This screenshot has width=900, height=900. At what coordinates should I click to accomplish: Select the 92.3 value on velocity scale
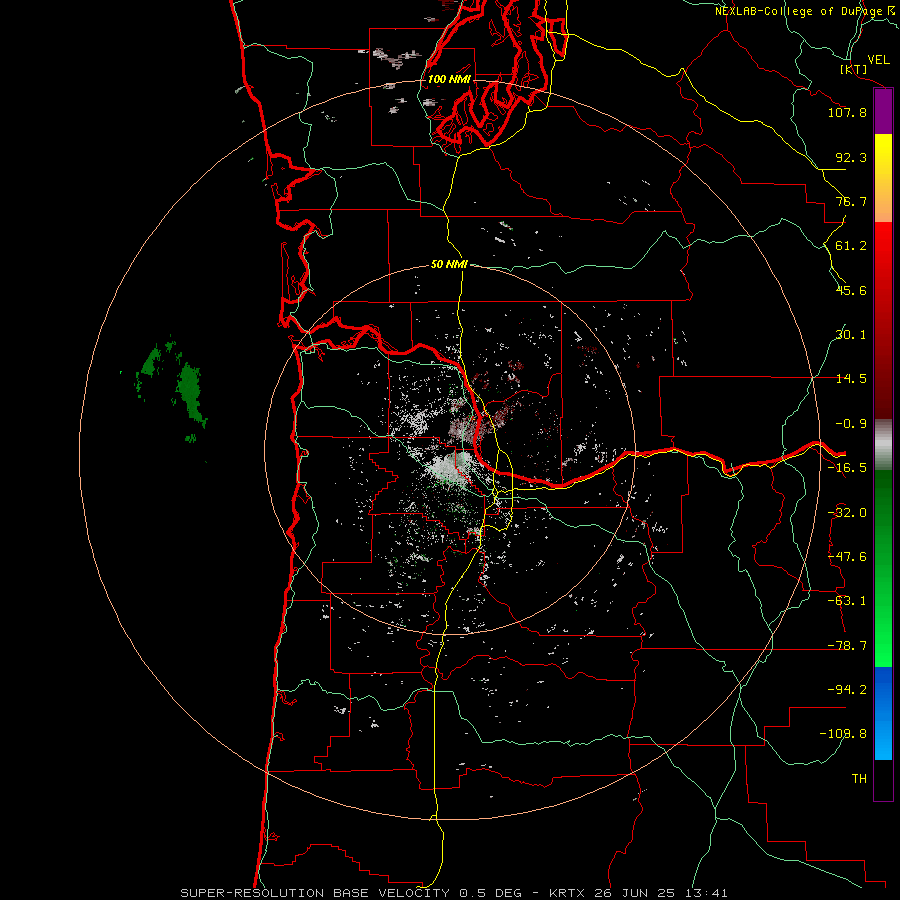[851, 157]
